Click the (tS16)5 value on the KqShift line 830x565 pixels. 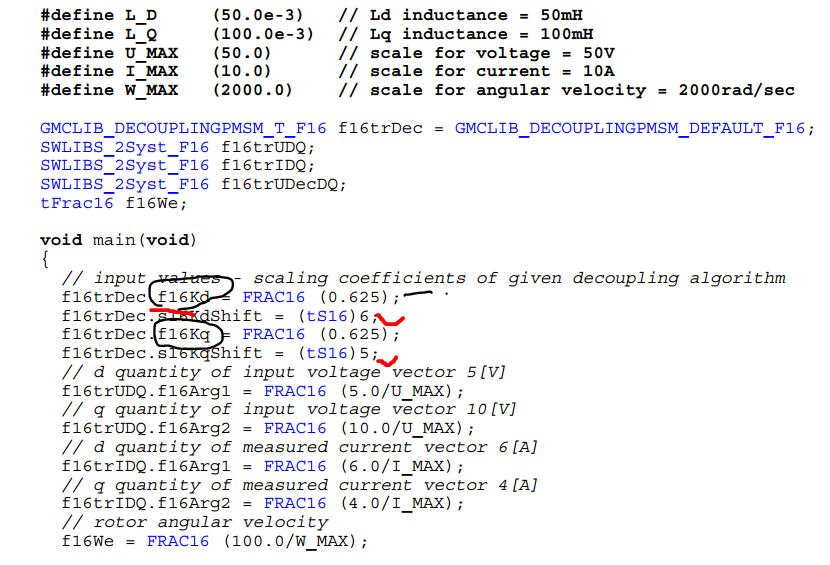334,353
